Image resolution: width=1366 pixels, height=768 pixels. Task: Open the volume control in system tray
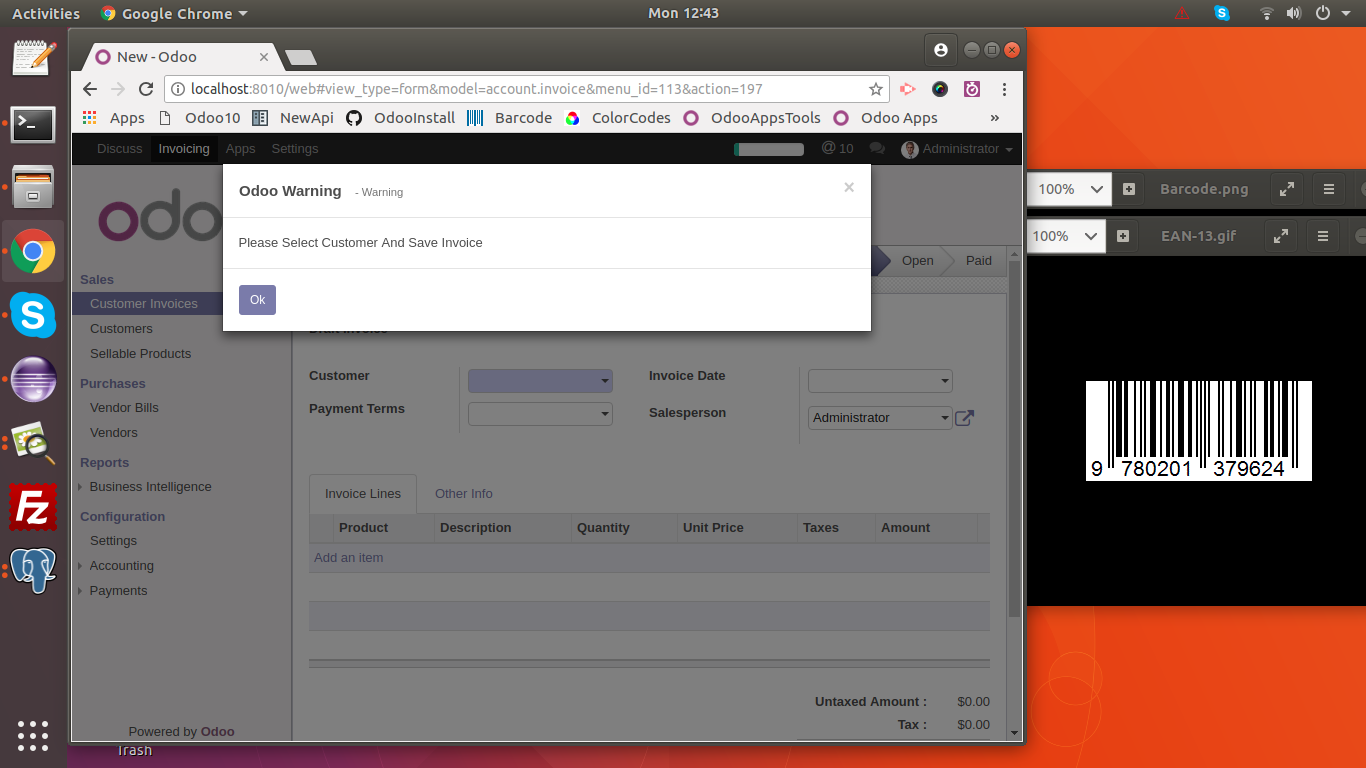(1294, 13)
